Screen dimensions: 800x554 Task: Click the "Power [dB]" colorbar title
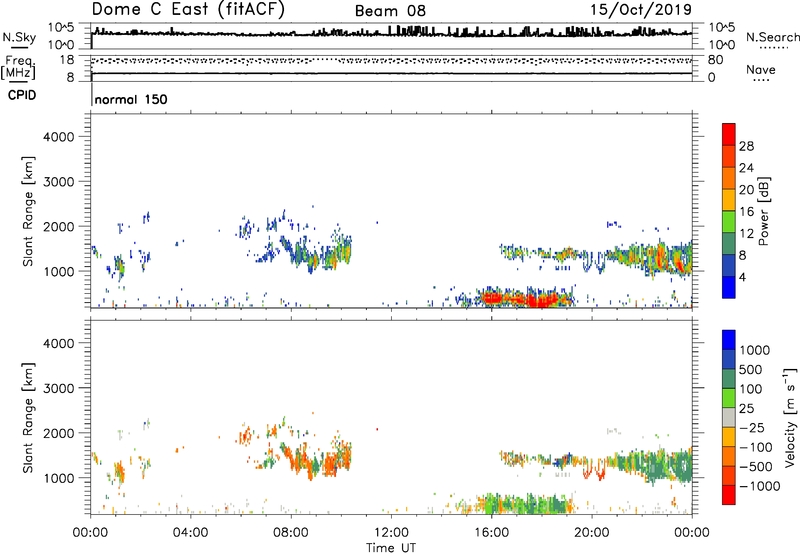pos(763,211)
